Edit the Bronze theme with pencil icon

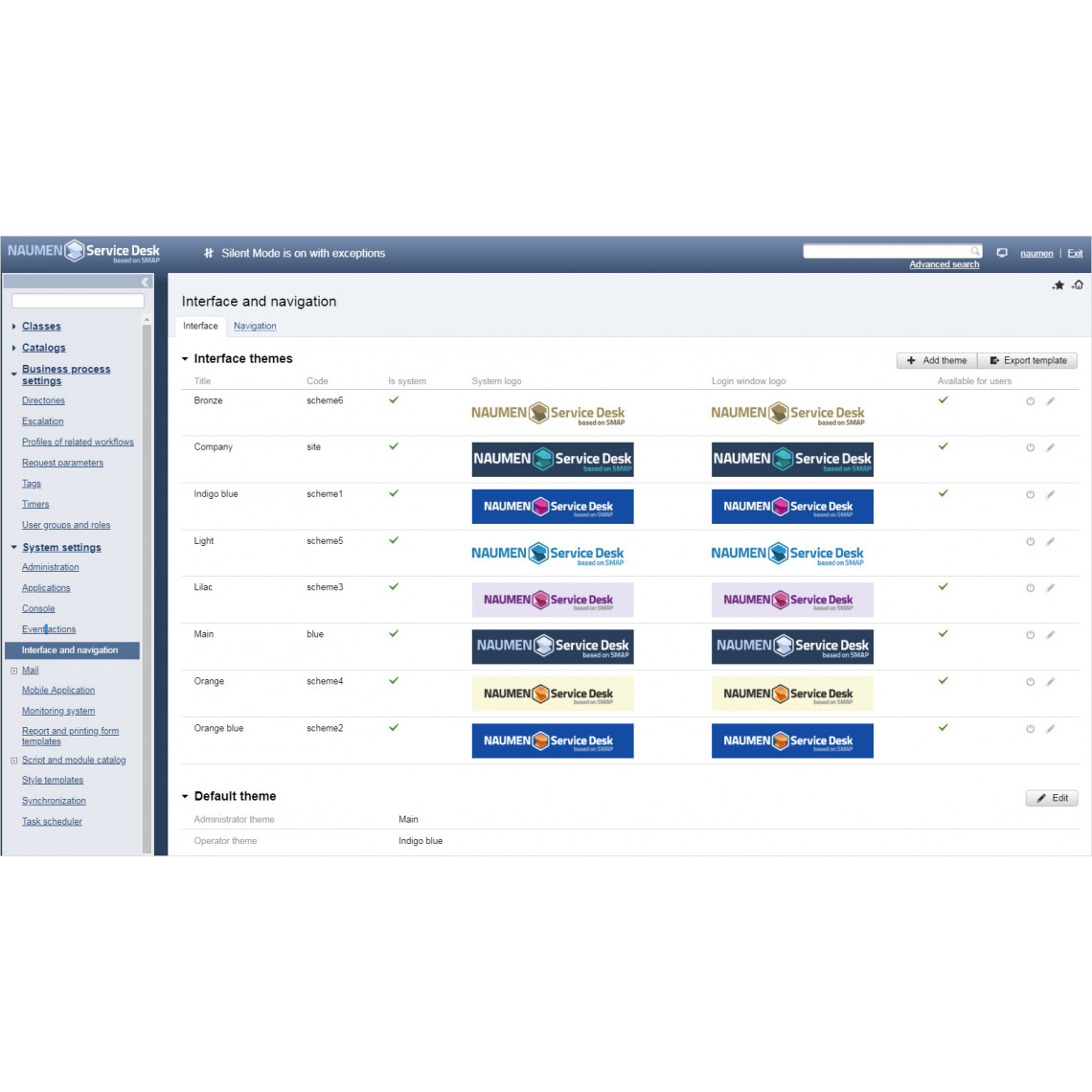[1050, 401]
